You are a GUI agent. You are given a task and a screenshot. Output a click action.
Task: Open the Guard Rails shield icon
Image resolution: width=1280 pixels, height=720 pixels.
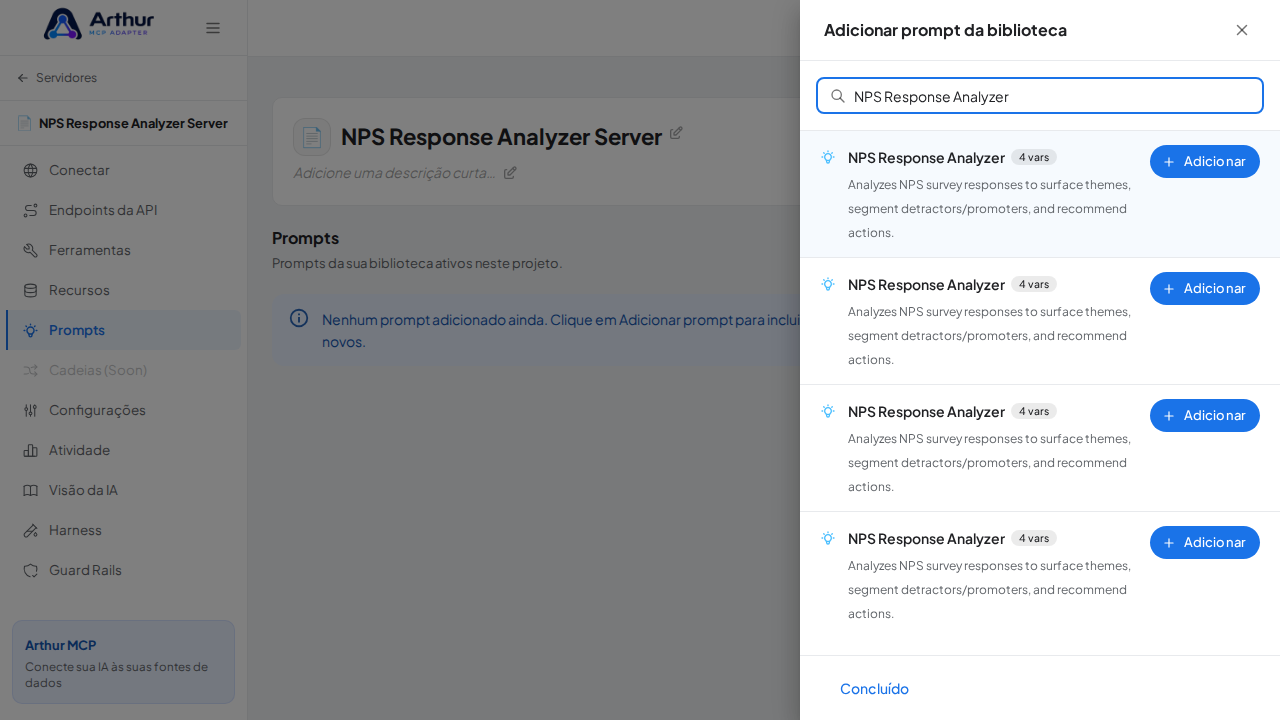(x=30, y=570)
